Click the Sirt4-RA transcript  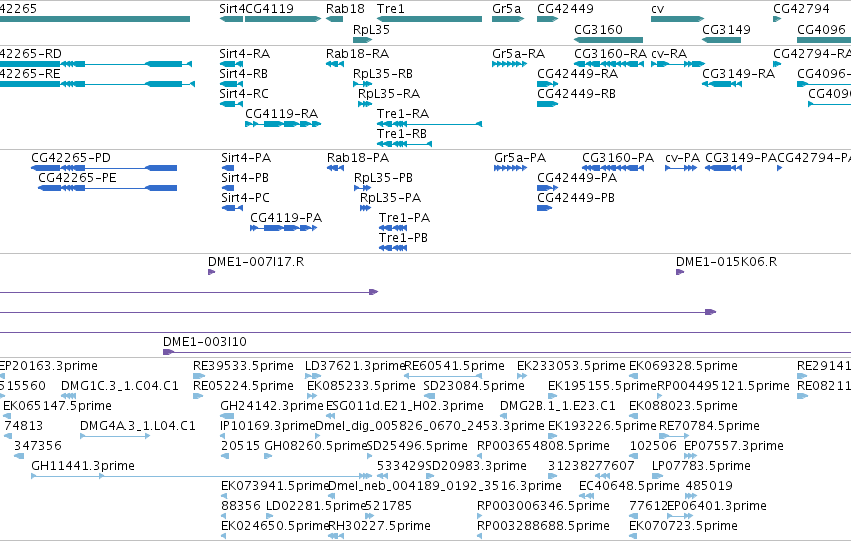point(232,64)
